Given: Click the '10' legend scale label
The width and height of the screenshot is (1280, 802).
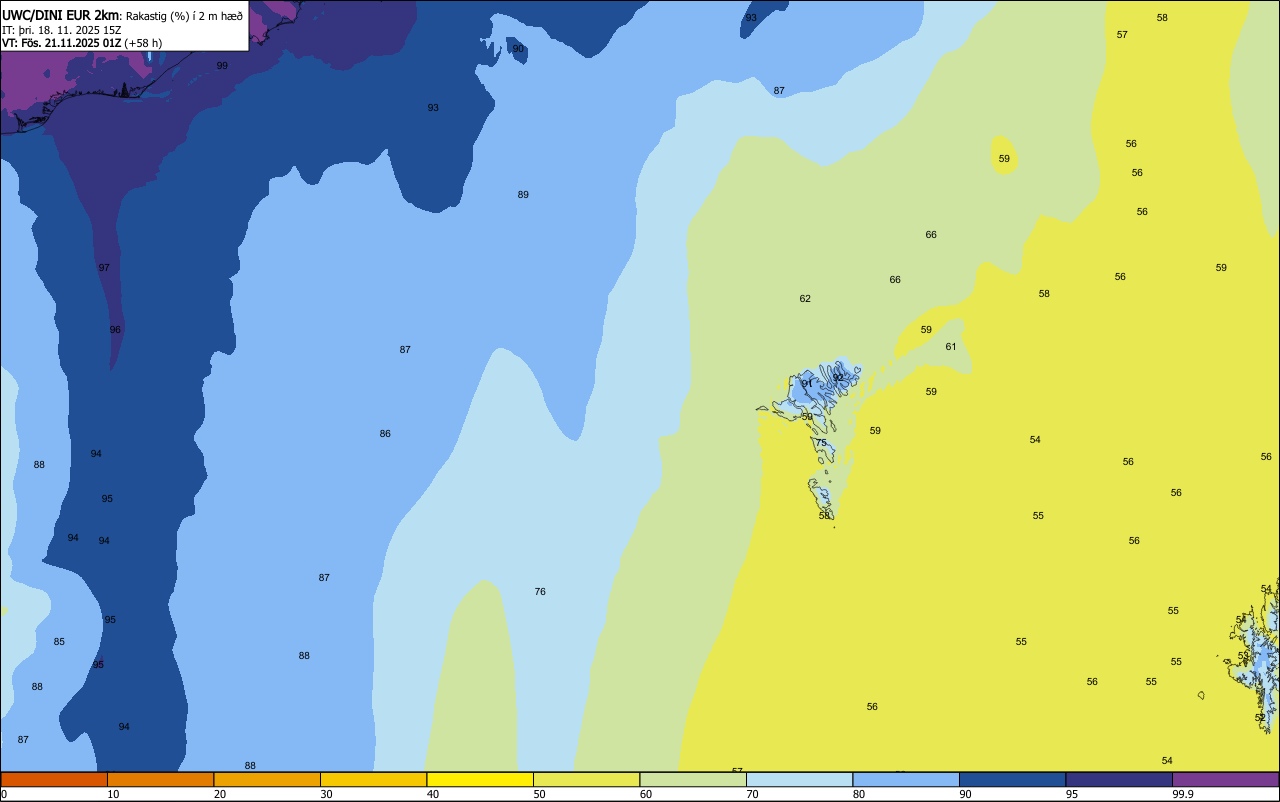Looking at the screenshot, I should point(113,794).
